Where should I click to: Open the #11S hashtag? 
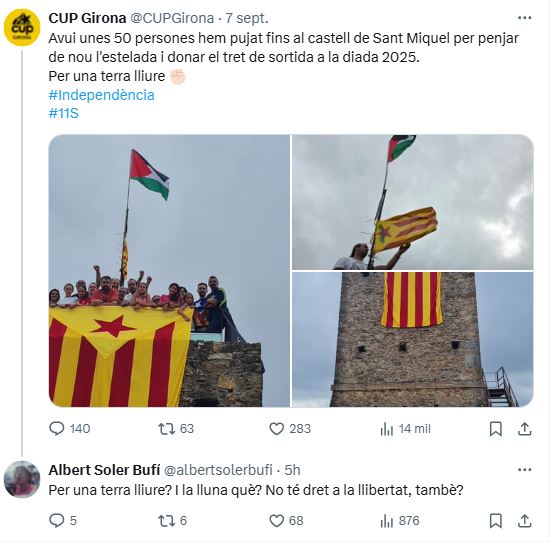(x=63, y=113)
